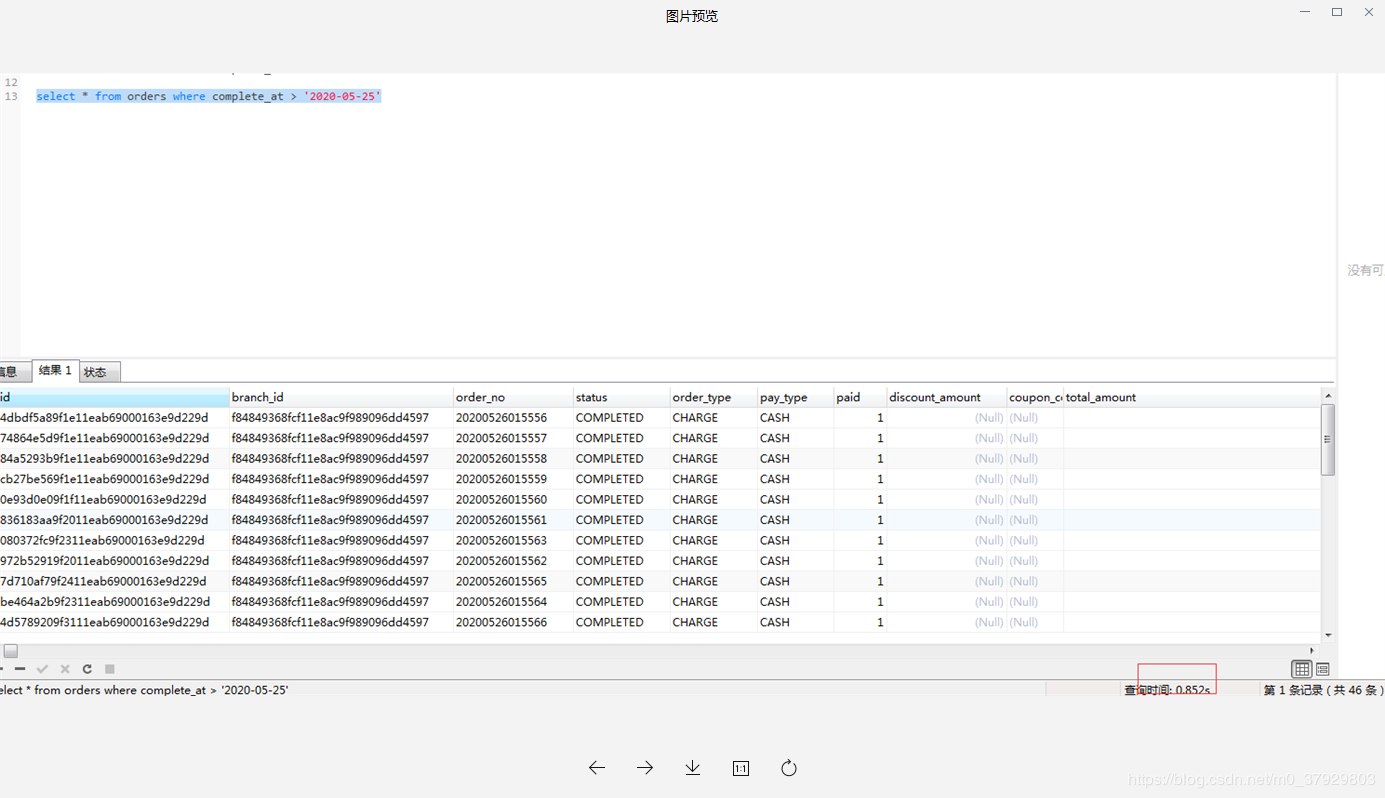This screenshot has height=798, width=1385.
Task: Discard changes with the X icon
Action: [x=65, y=669]
